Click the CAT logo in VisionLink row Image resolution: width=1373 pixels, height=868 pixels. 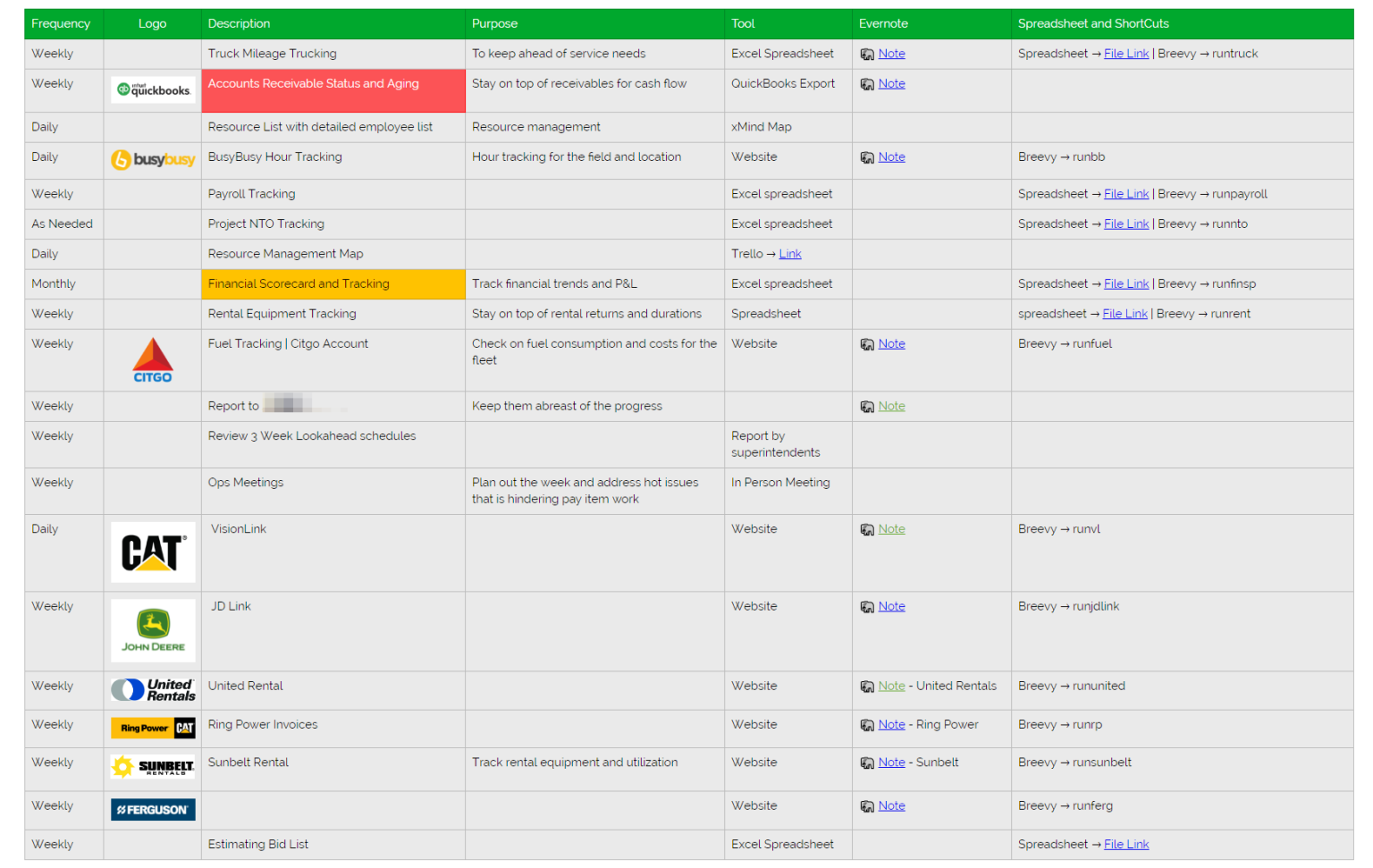pos(153,552)
